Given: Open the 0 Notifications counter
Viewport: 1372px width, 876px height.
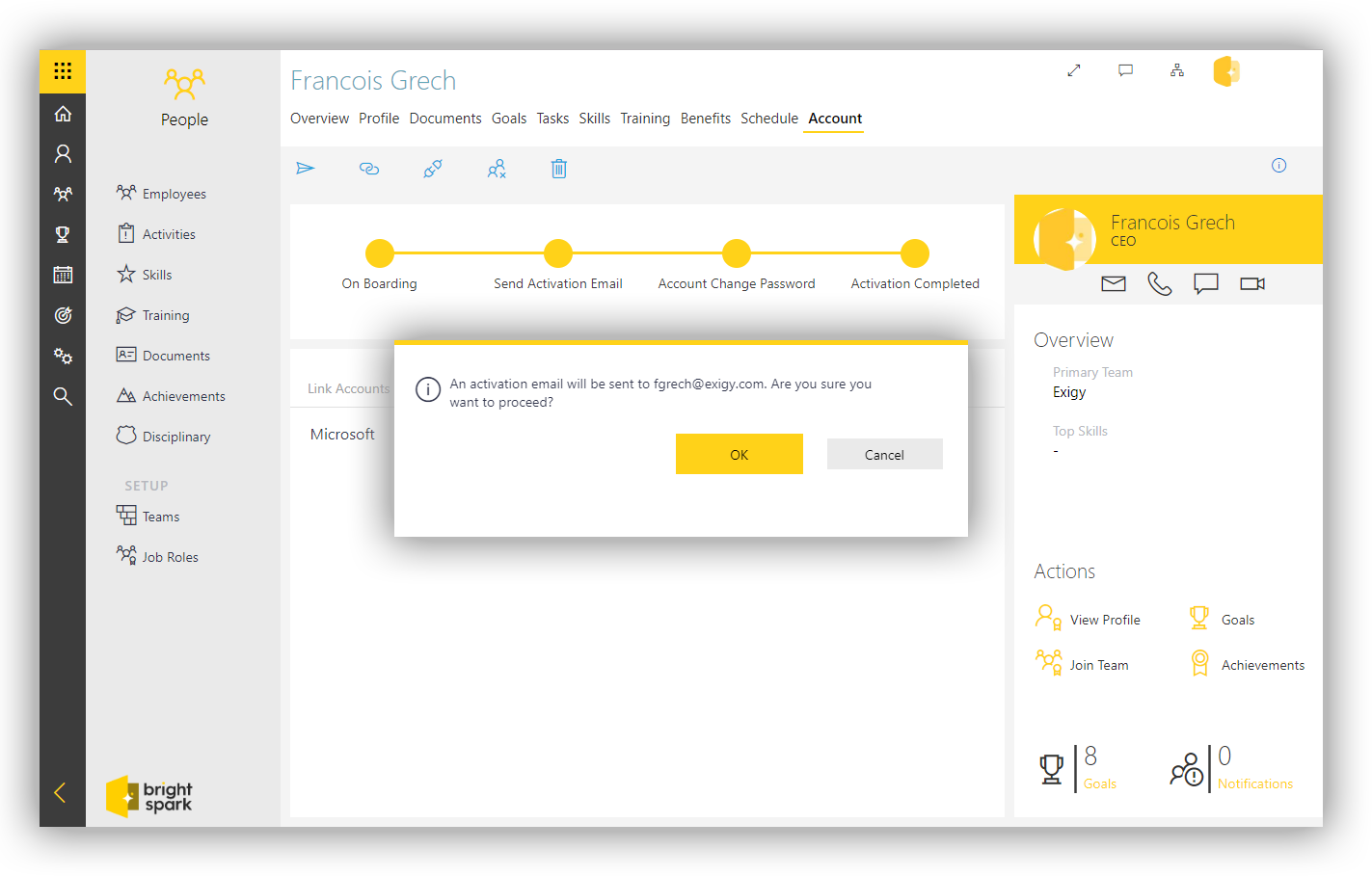Looking at the screenshot, I should point(1231,768).
